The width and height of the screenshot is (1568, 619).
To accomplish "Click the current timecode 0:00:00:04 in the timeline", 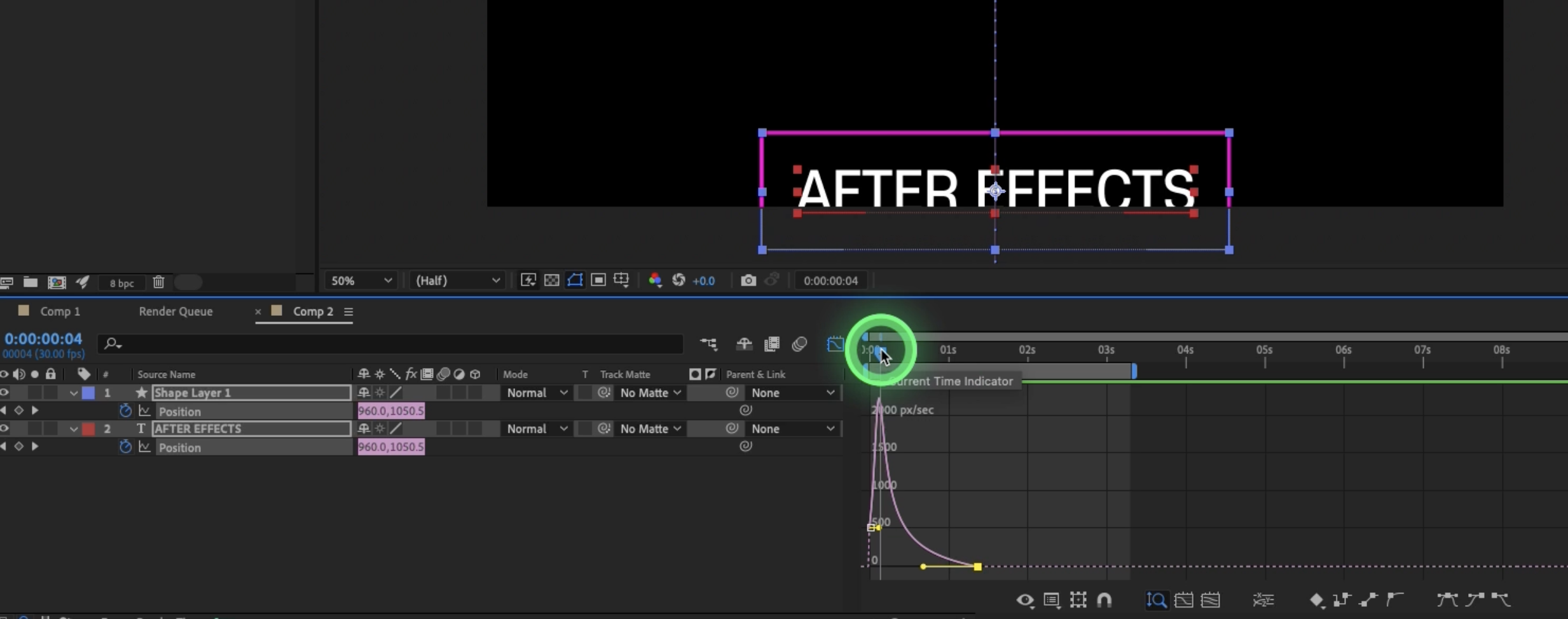I will click(x=43, y=339).
